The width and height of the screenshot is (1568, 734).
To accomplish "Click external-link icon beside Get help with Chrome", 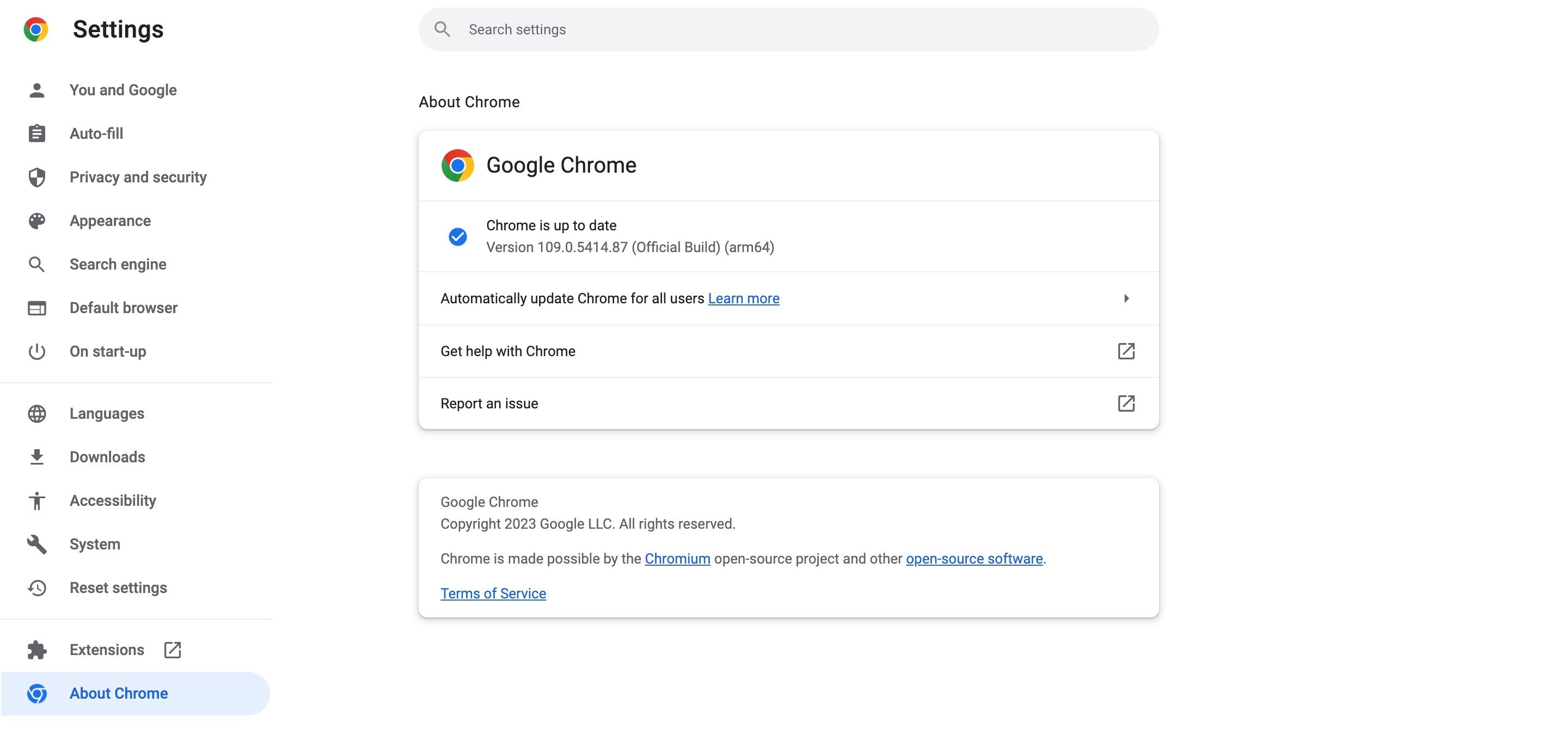I will point(1126,351).
